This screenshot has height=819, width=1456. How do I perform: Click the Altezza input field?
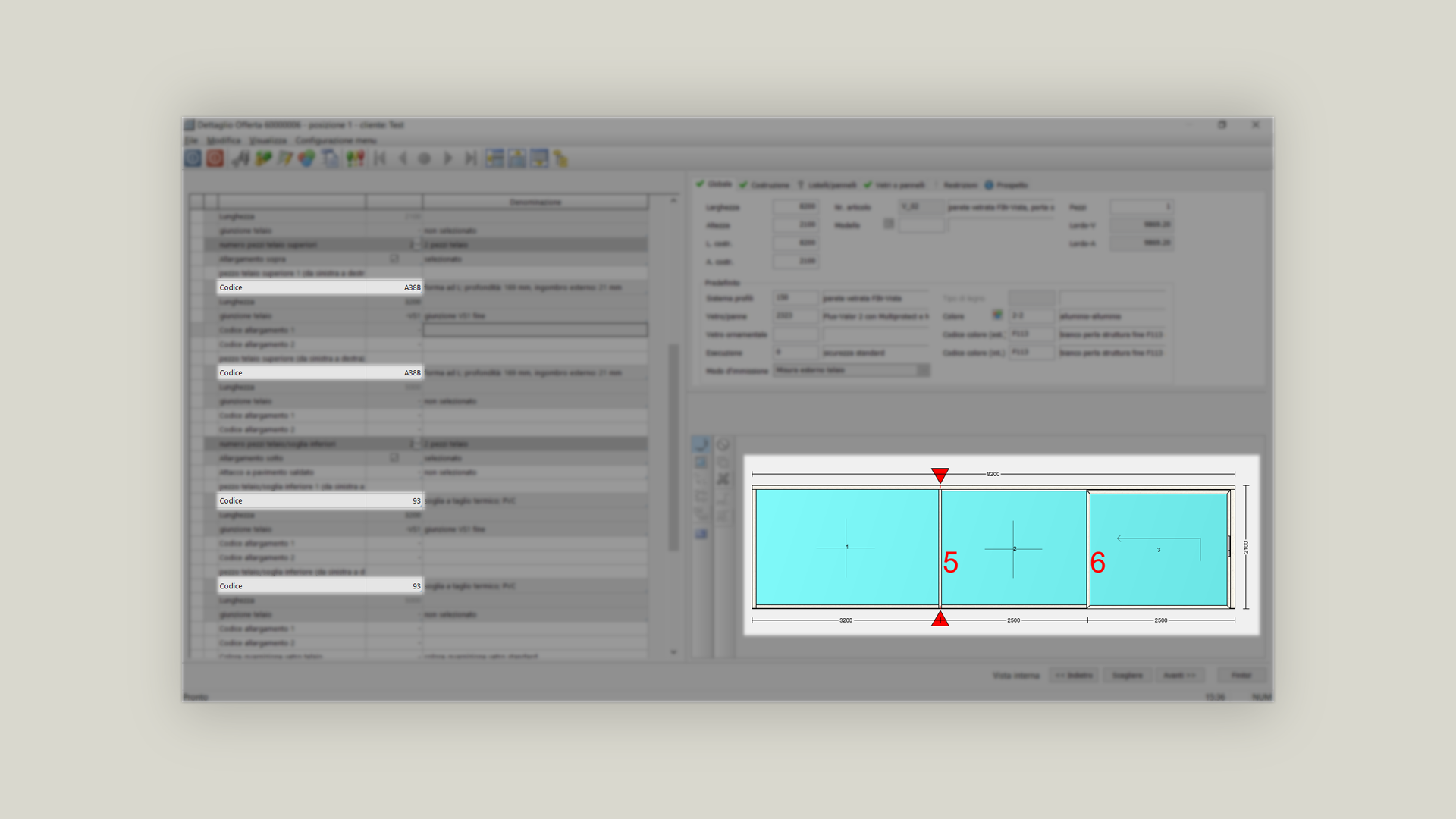coord(795,224)
